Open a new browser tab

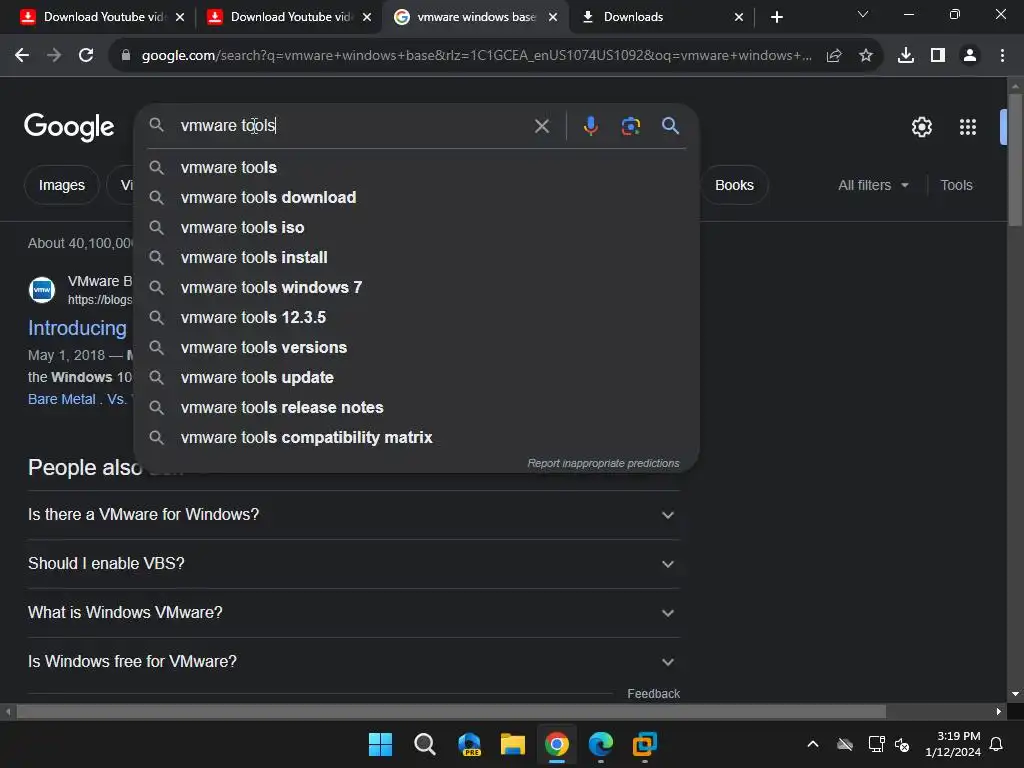(776, 17)
